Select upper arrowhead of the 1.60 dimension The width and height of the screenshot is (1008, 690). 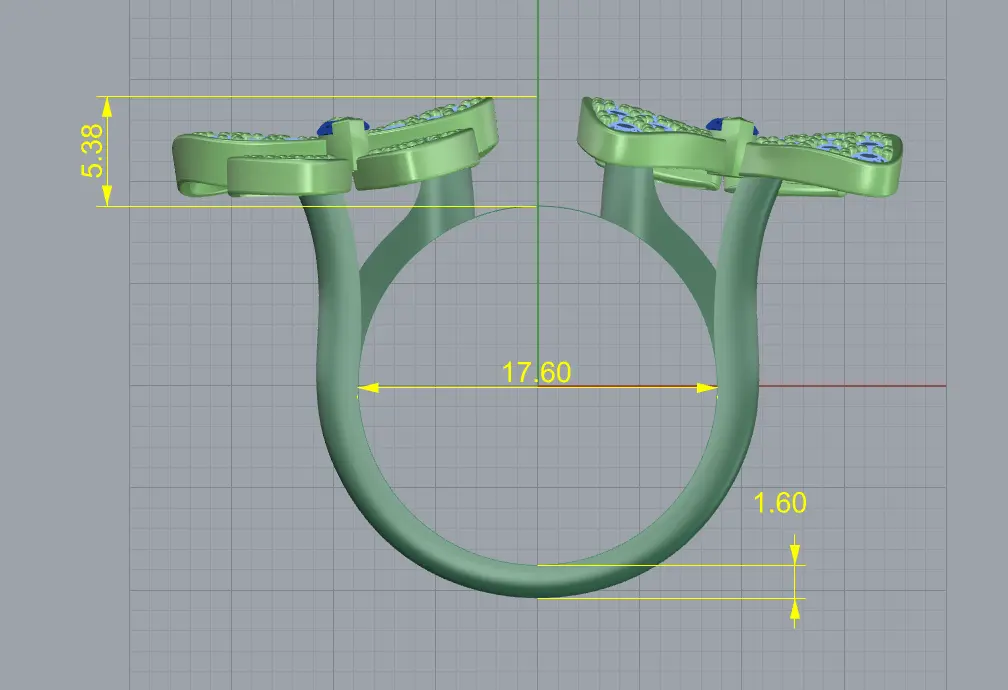click(795, 554)
